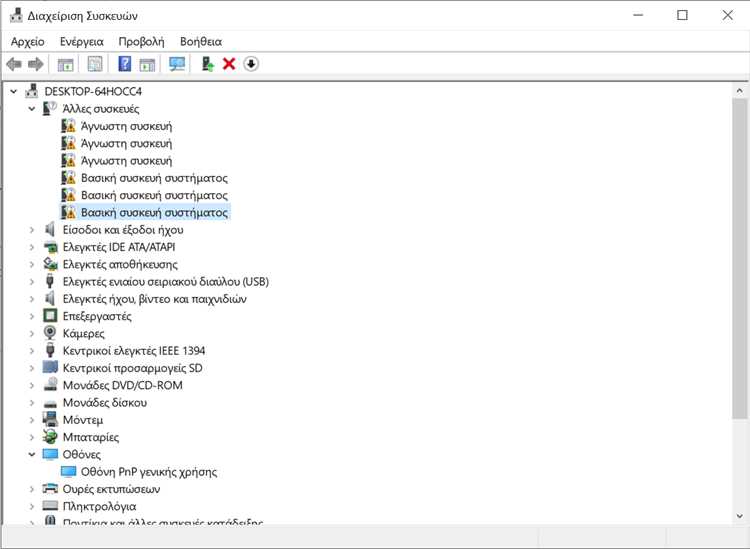Open the Αρχείο menu
The width and height of the screenshot is (750, 549).
click(x=28, y=42)
